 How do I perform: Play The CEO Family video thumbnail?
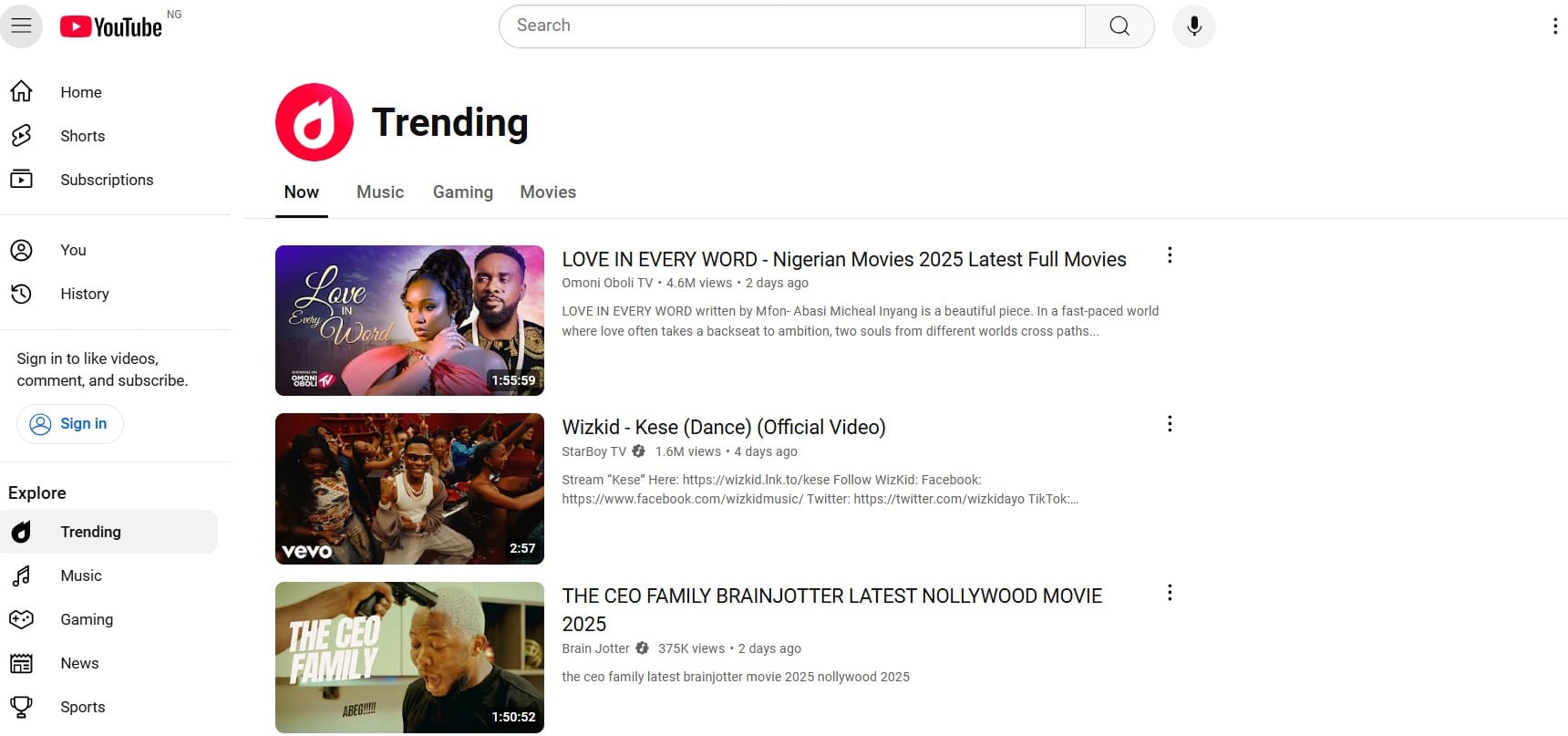click(409, 657)
